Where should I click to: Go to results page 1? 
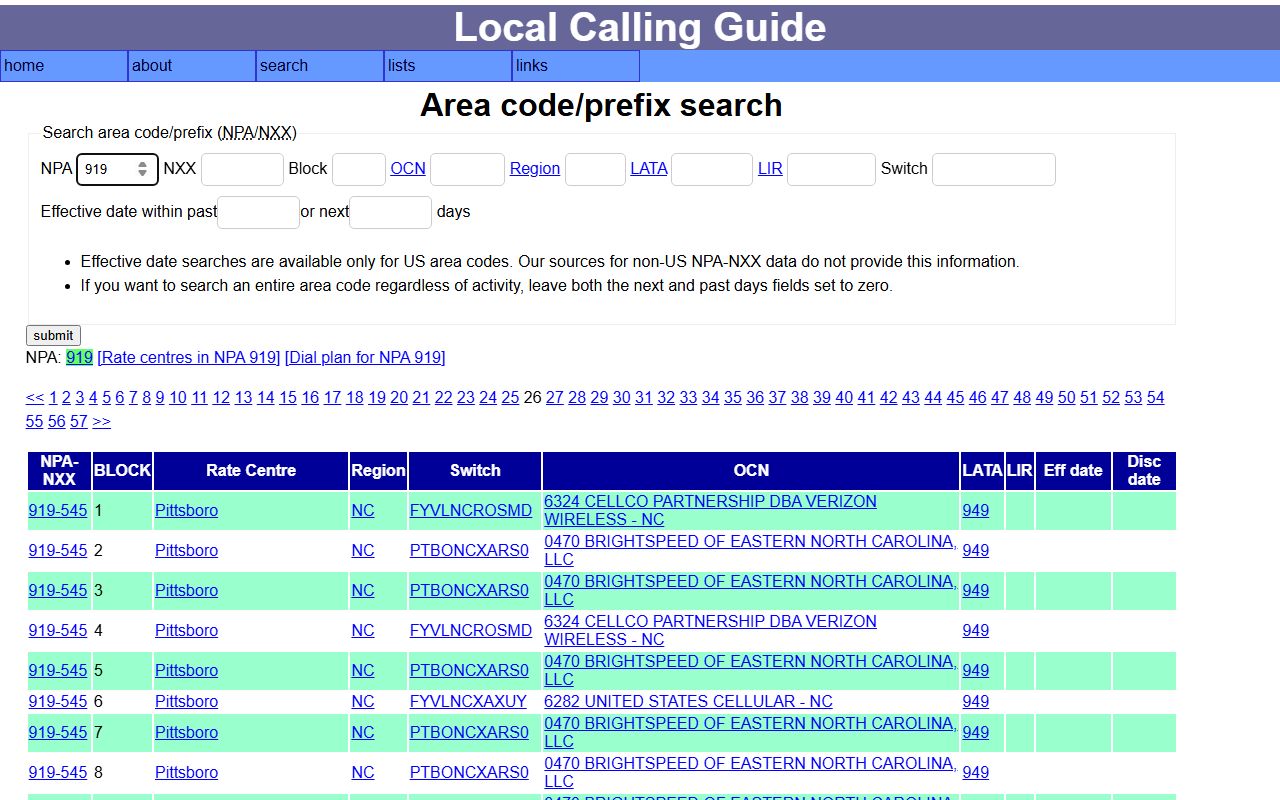coord(54,397)
